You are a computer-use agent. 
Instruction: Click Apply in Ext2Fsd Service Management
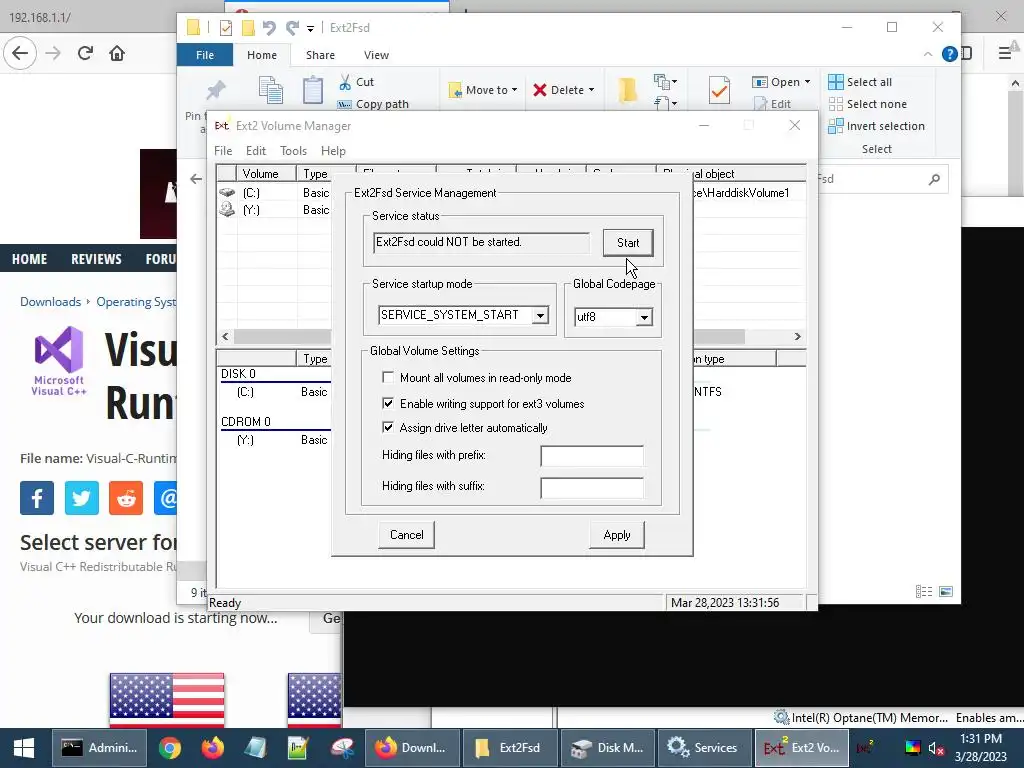pos(616,535)
